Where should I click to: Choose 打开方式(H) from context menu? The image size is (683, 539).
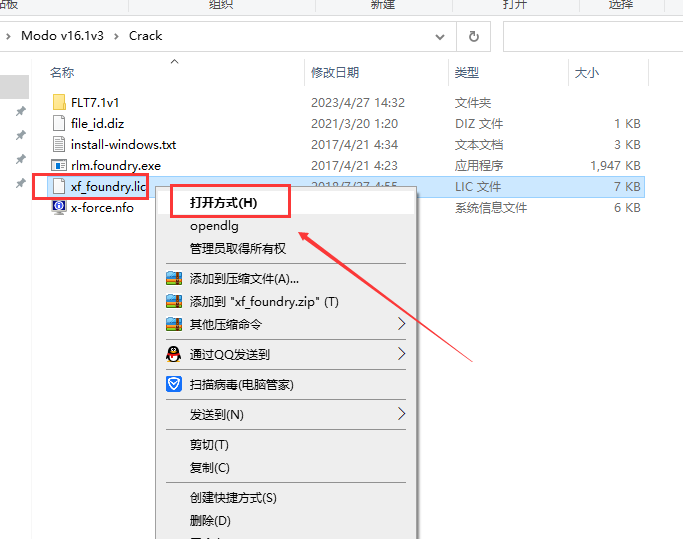click(x=223, y=203)
